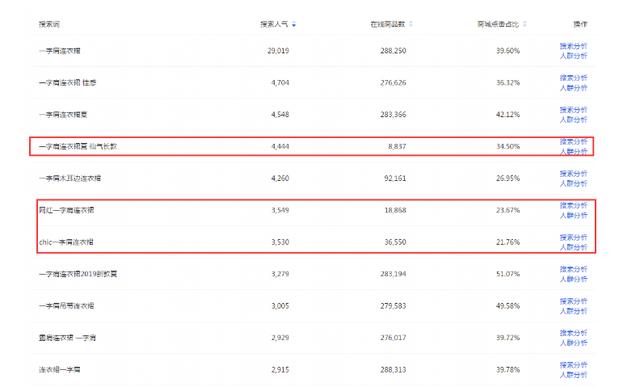
Task: Open 人群分析 for the 4,704 row
Action: tap(573, 88)
